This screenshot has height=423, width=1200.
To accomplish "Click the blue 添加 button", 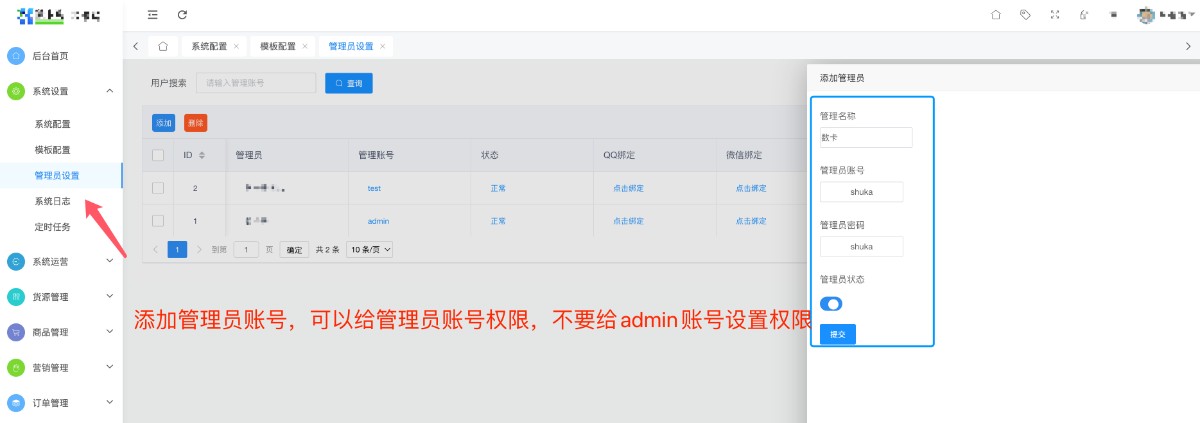I will 163,123.
